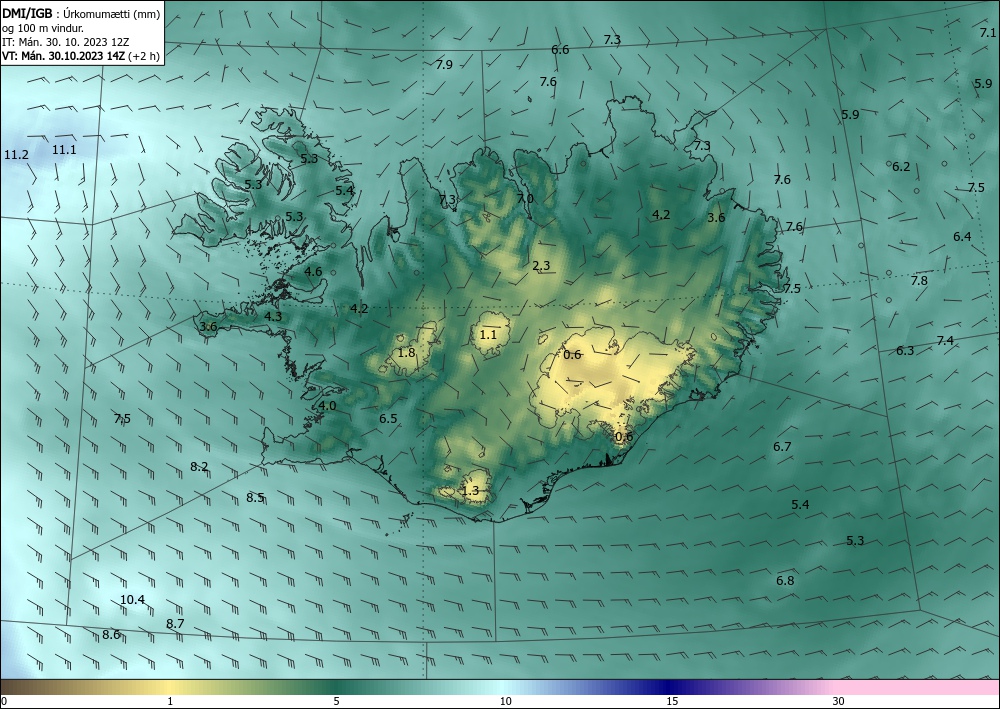
Task: Click the 4.0 value label
Action: pos(327,406)
